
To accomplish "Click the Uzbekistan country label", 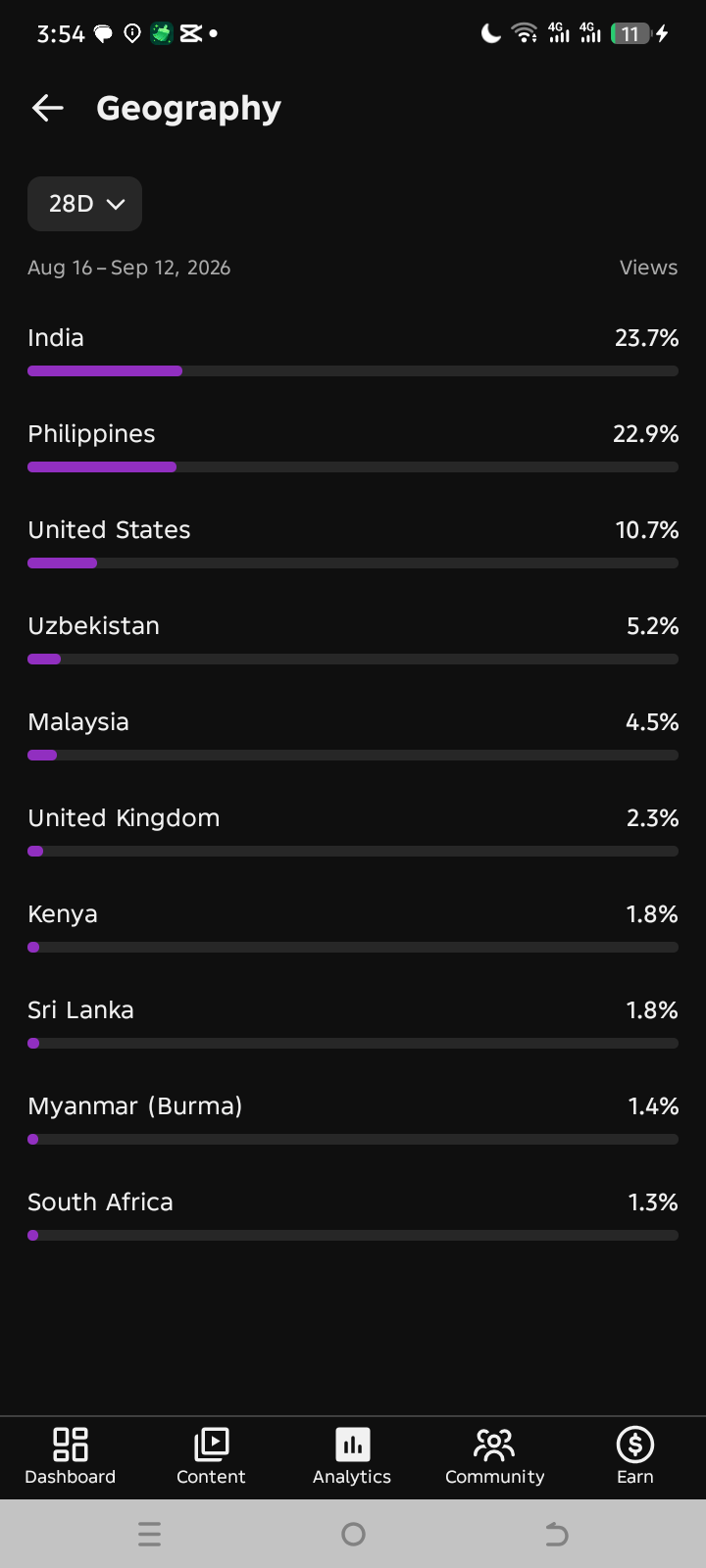I will coord(93,625).
